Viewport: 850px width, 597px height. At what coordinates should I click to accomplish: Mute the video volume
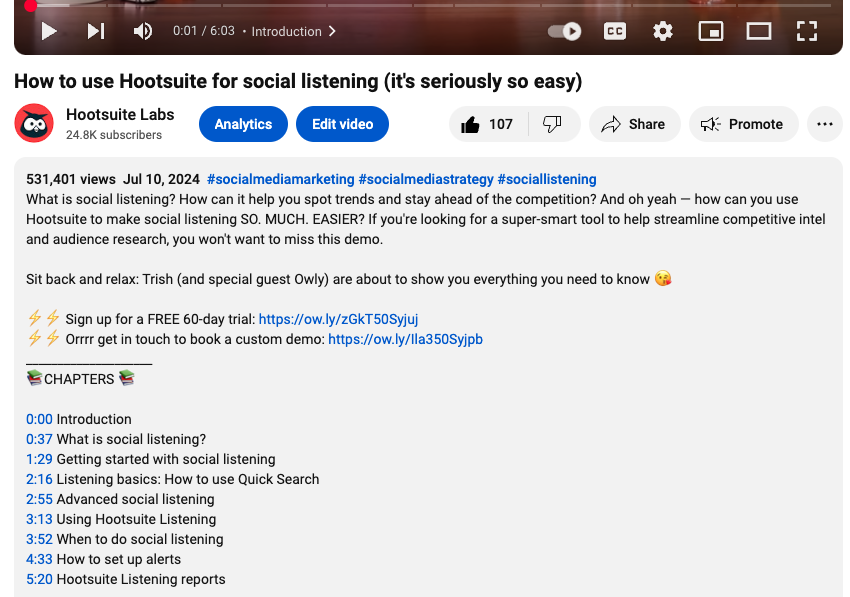coord(143,31)
